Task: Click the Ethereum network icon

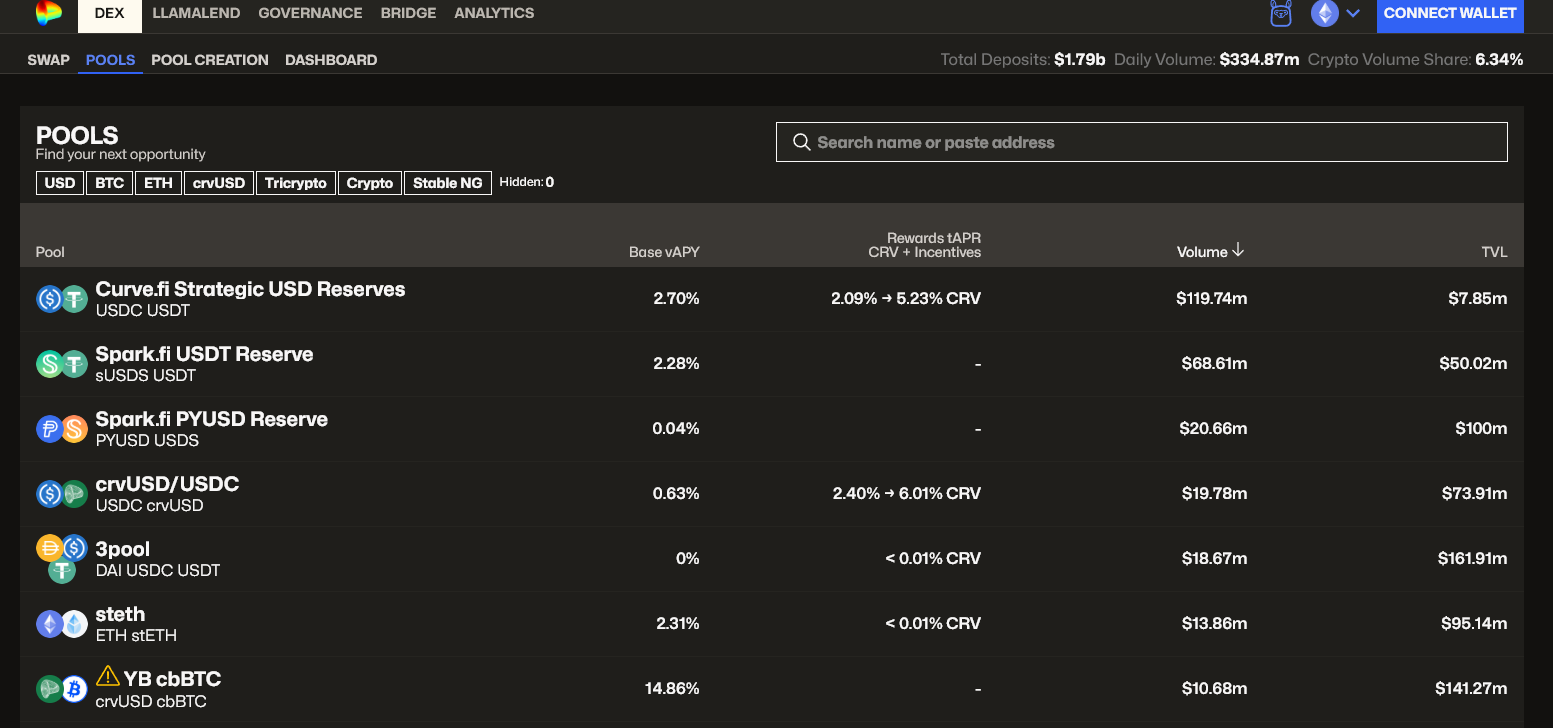Action: click(x=1325, y=13)
